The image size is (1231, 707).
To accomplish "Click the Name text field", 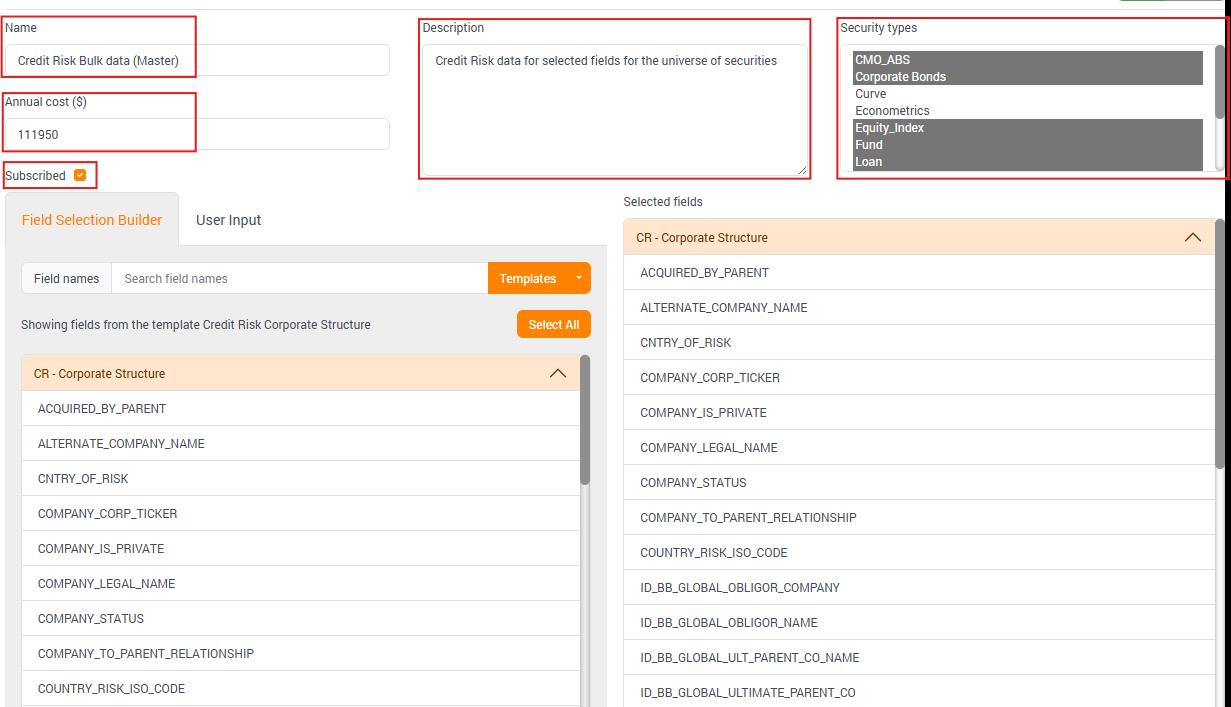I will point(197,61).
